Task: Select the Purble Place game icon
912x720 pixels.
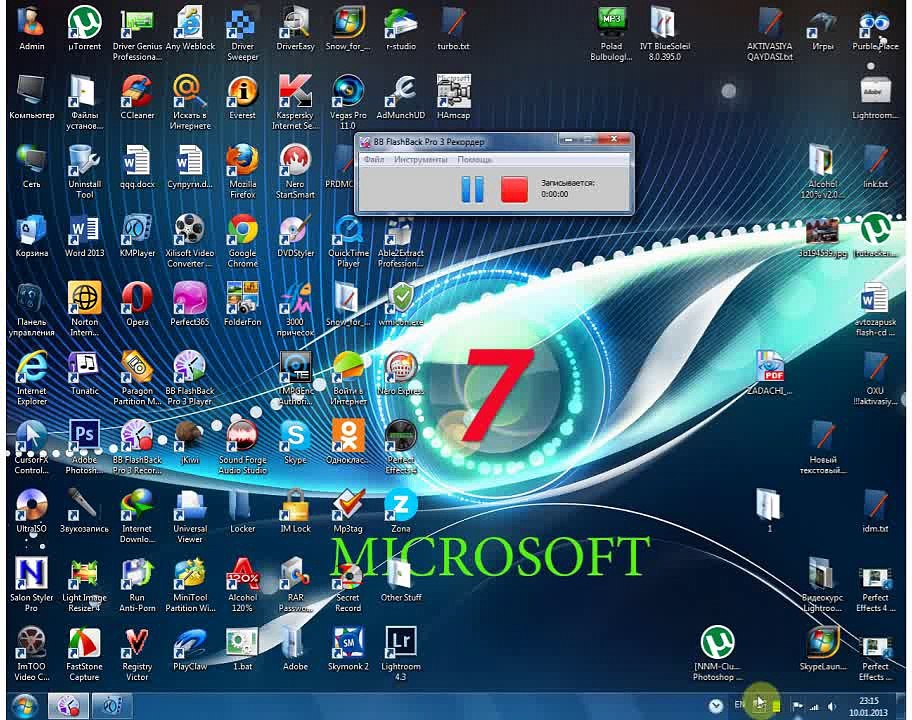Action: pos(875,29)
